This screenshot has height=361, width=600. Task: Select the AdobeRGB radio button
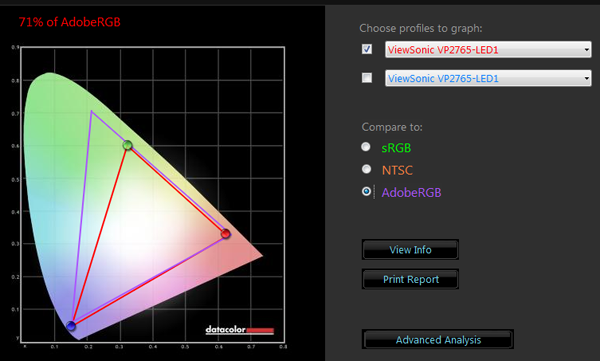pos(366,191)
